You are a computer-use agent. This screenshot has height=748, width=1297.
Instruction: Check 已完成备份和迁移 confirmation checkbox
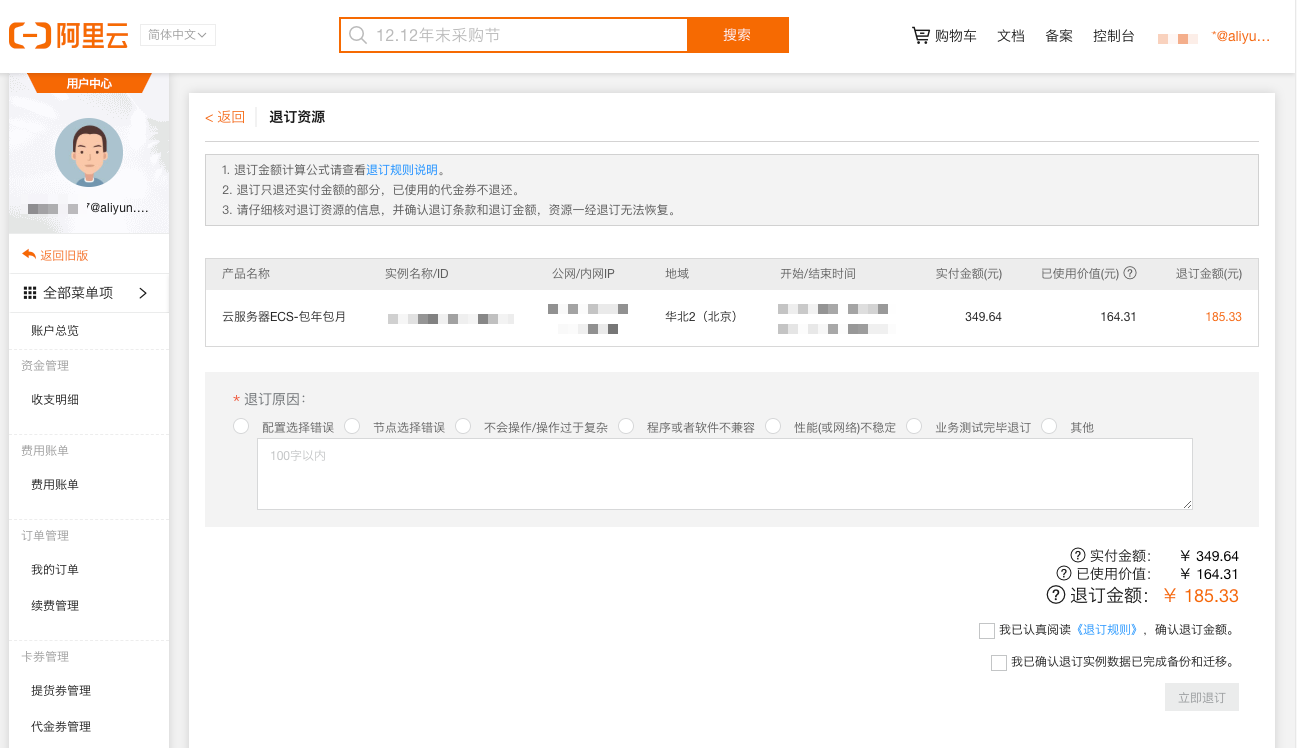pos(999,663)
